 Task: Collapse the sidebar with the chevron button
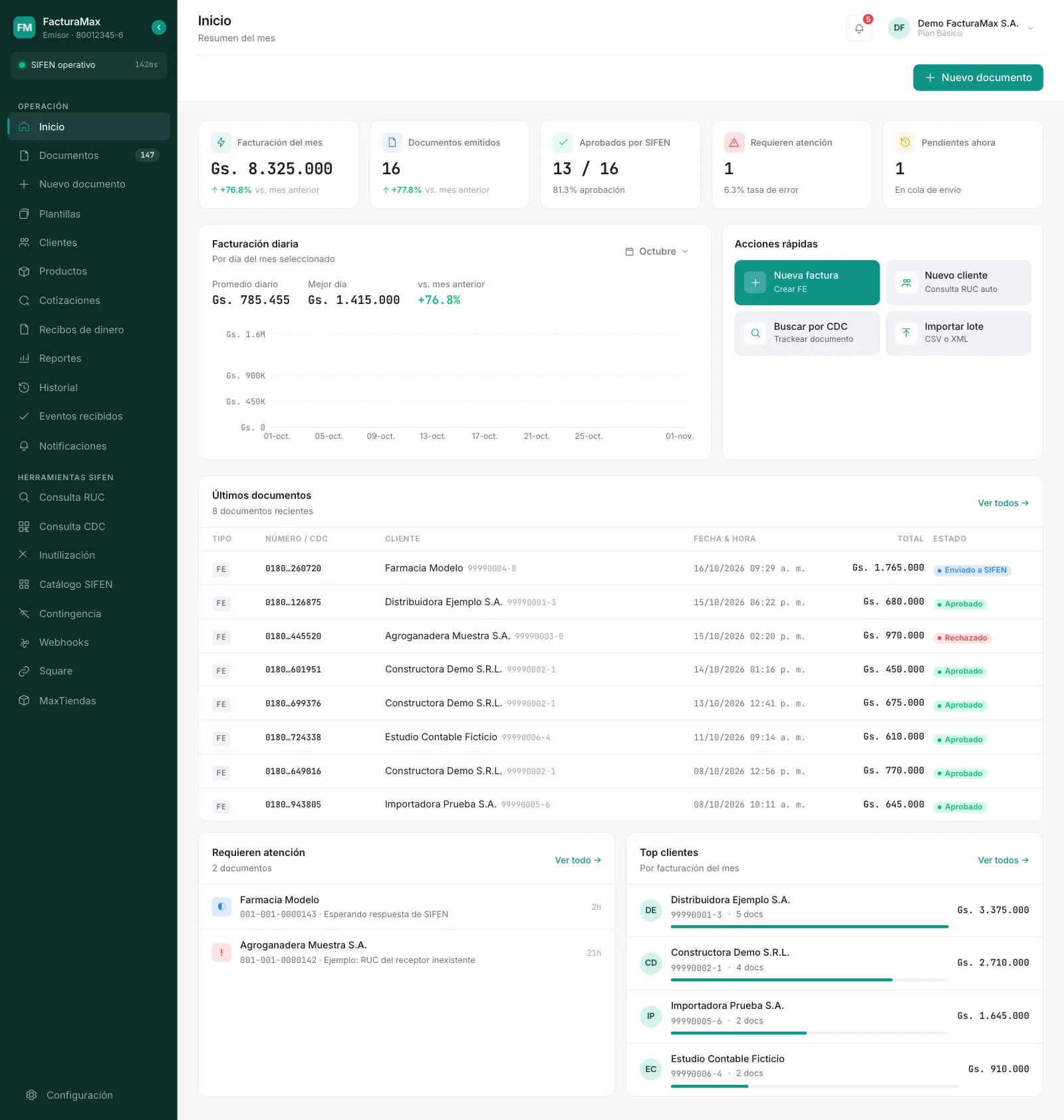pyautogui.click(x=158, y=27)
